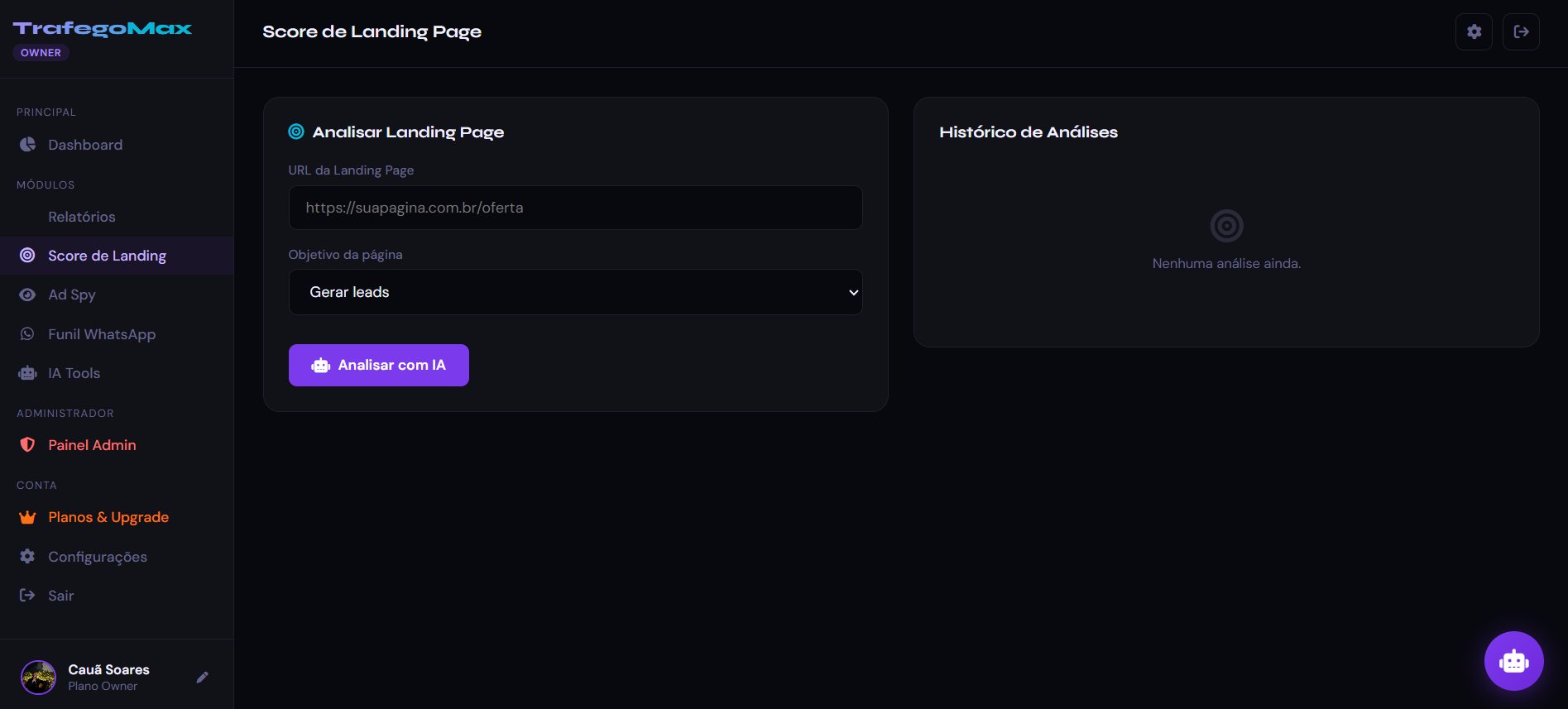1568x709 pixels.
Task: Click the Sair exit icon in sidebar
Action: point(27,596)
